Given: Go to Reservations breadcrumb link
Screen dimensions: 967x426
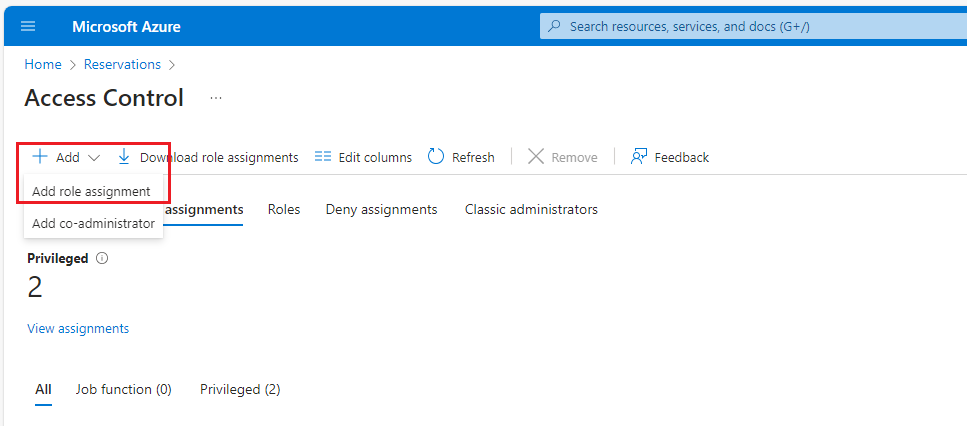Looking at the screenshot, I should 122,64.
